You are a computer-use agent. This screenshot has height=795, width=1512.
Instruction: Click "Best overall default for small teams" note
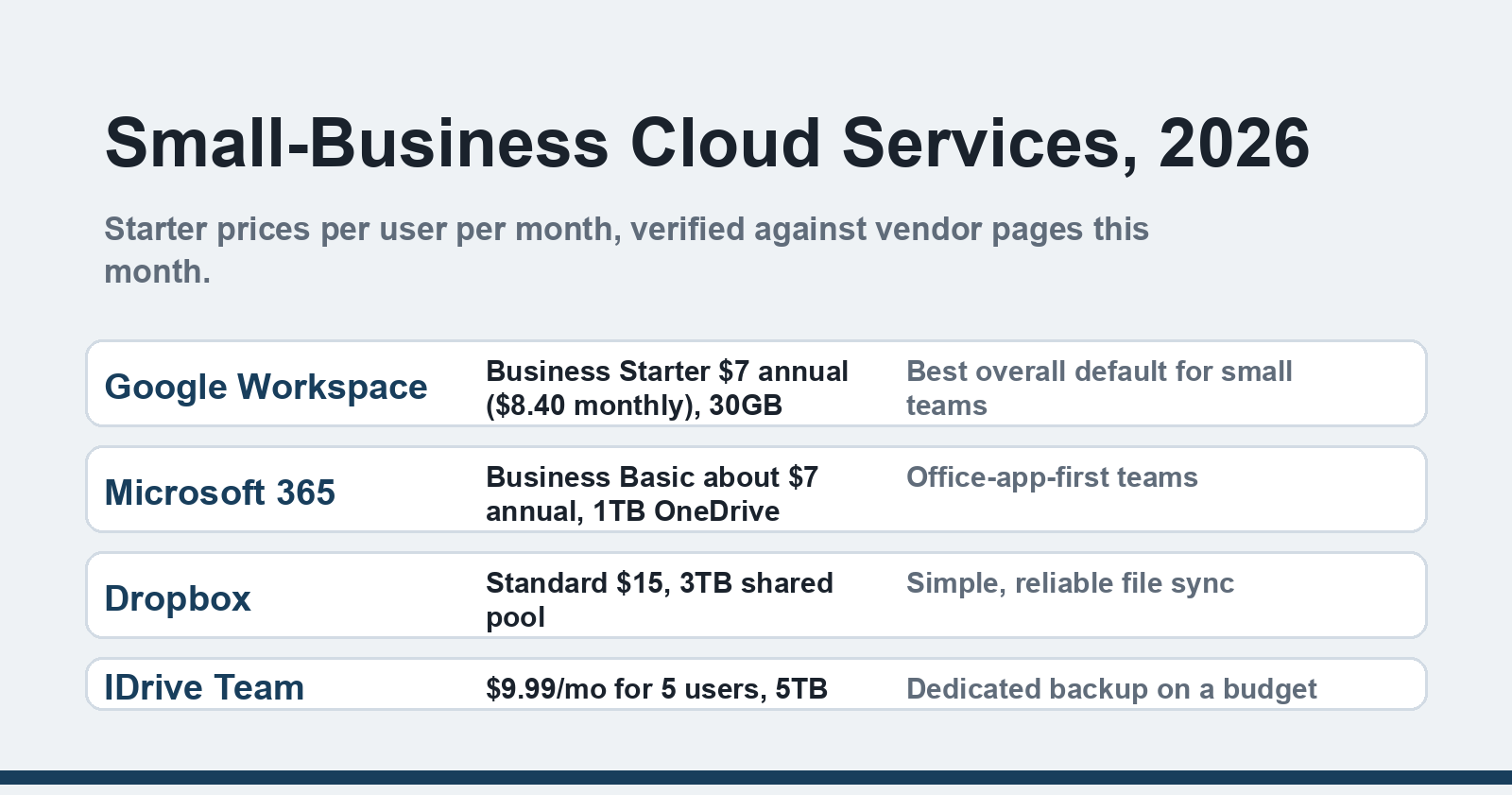click(x=1099, y=389)
